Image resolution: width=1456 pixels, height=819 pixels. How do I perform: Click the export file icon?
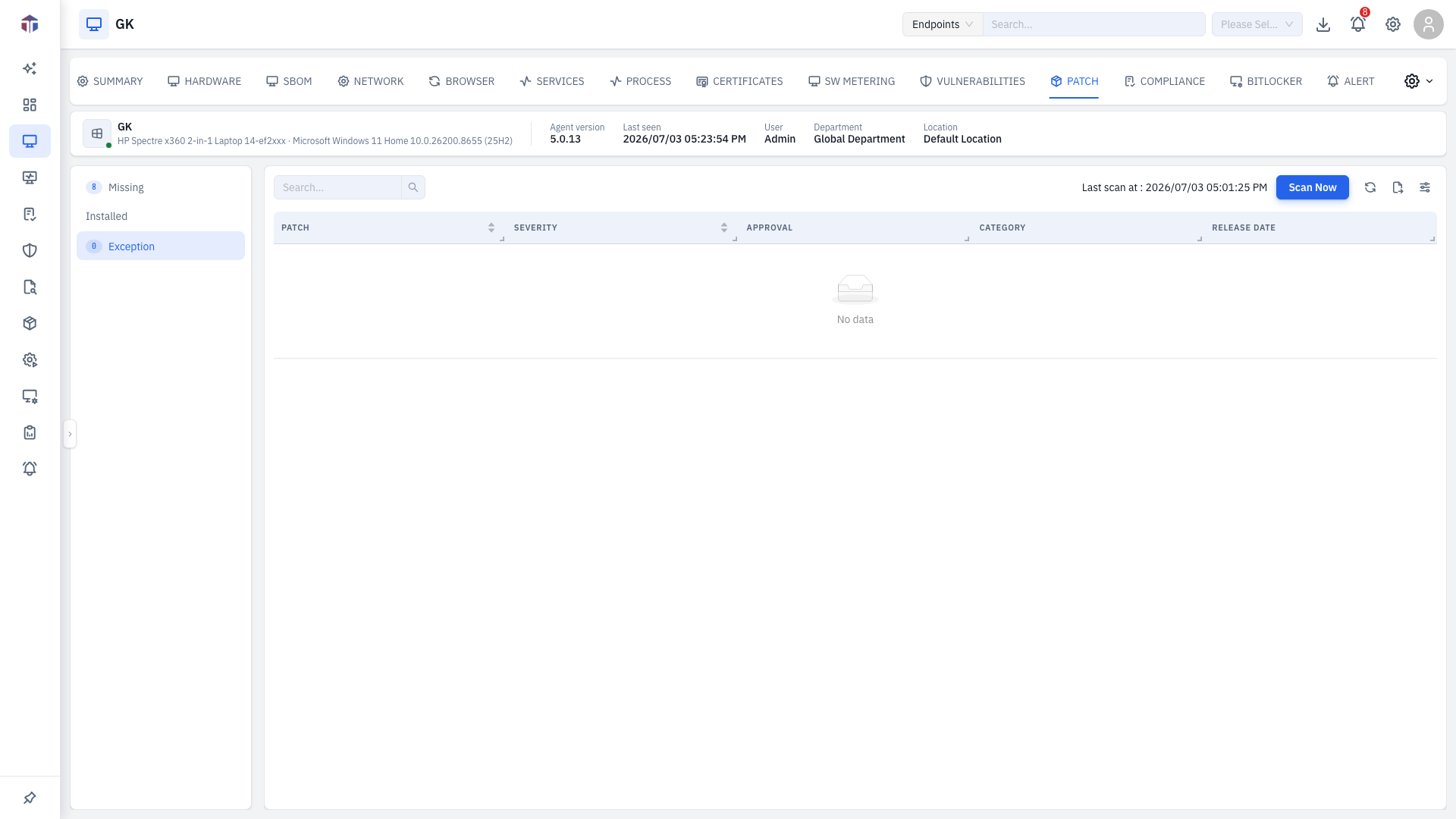coord(1398,187)
